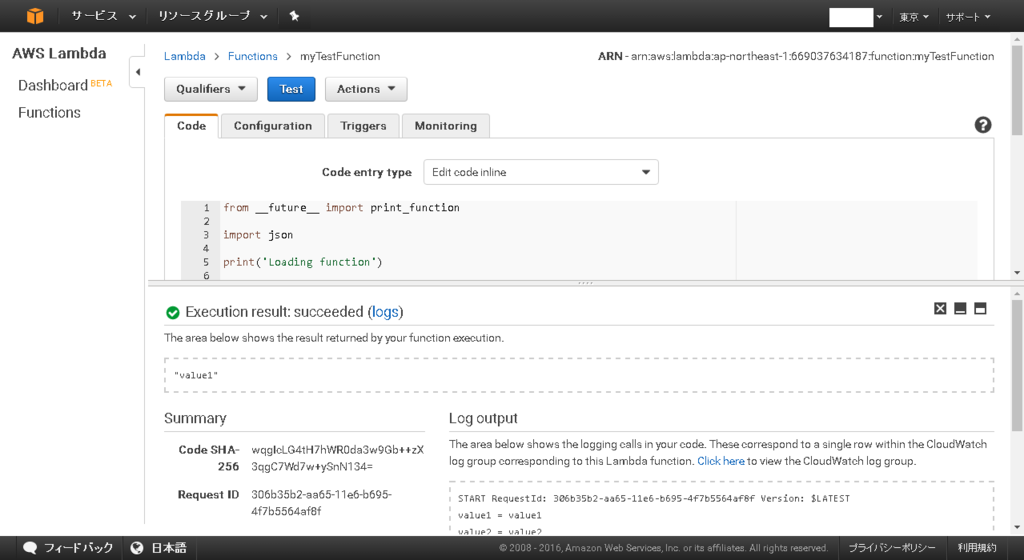Open the 利用規約 footer link
This screenshot has width=1024, height=560.
(977, 548)
